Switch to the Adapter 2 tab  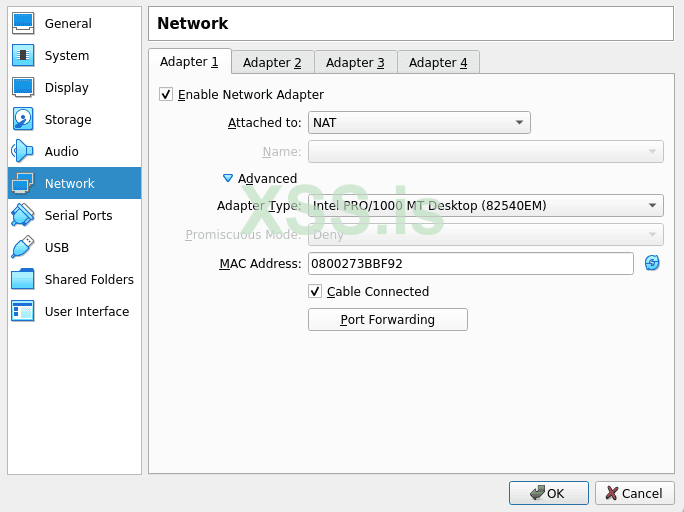pos(272,62)
